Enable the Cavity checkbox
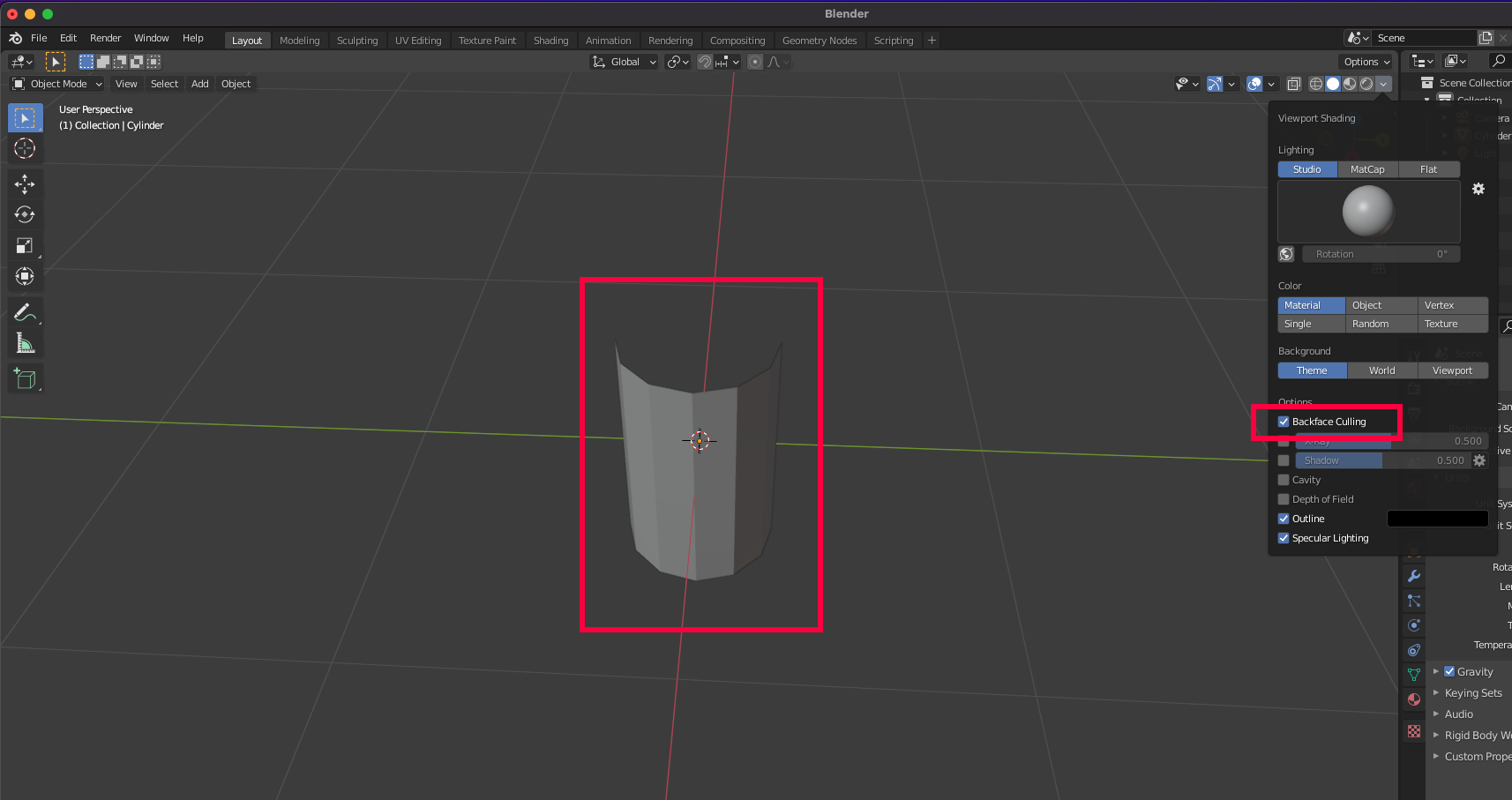Viewport: 1512px width, 800px height. [x=1284, y=480]
